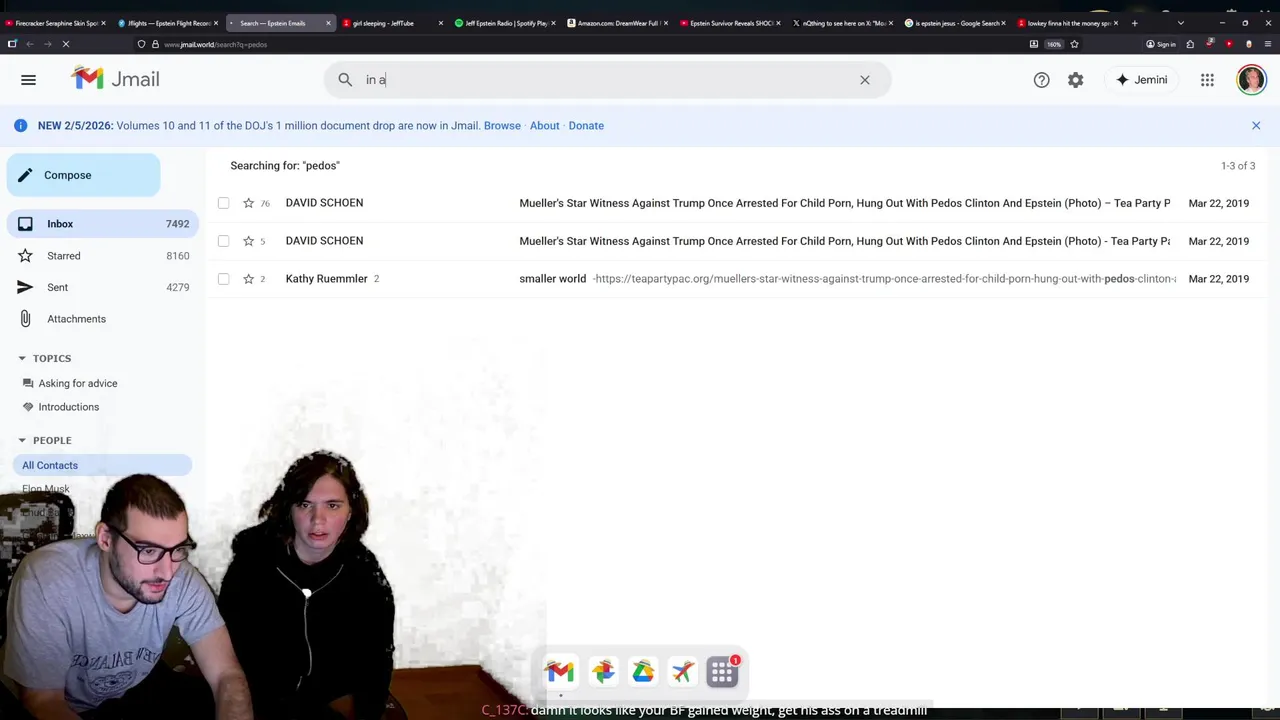Click the Jmail logo

tap(115, 79)
